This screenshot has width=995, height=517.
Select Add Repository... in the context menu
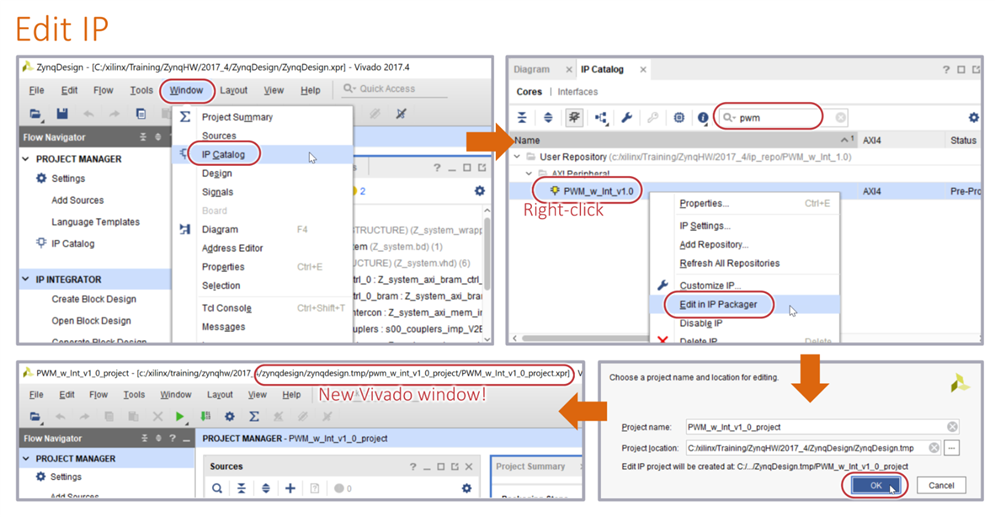pos(714,245)
